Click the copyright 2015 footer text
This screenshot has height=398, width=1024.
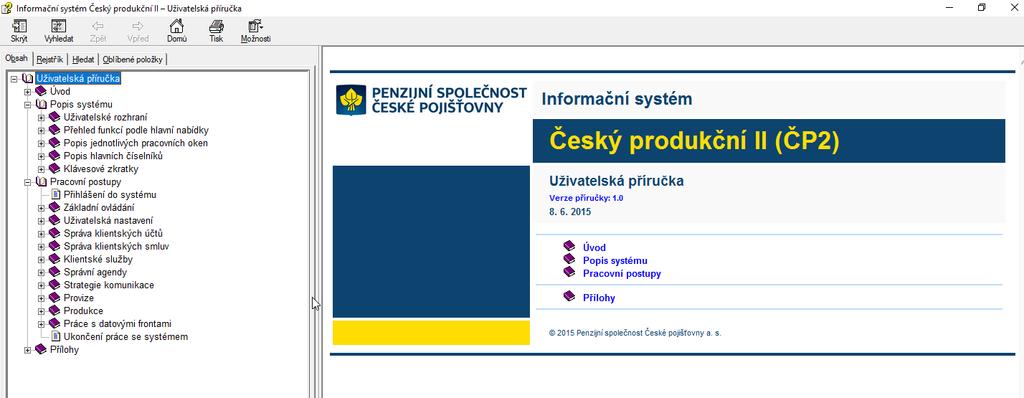pyautogui.click(x=635, y=333)
